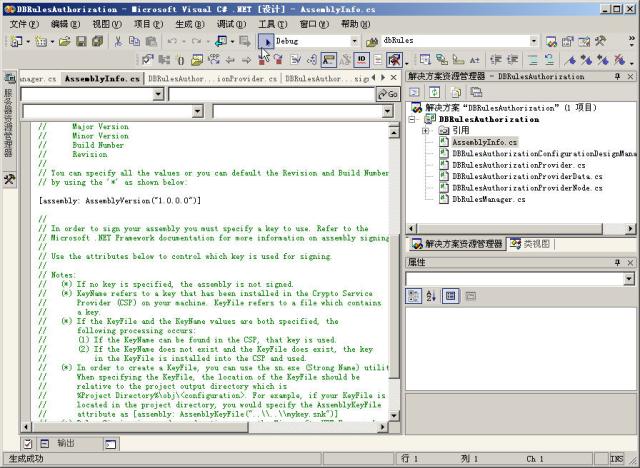This screenshot has width=640, height=468.
Task: Open the dbRules find combo dropdown
Action: (x=533, y=41)
